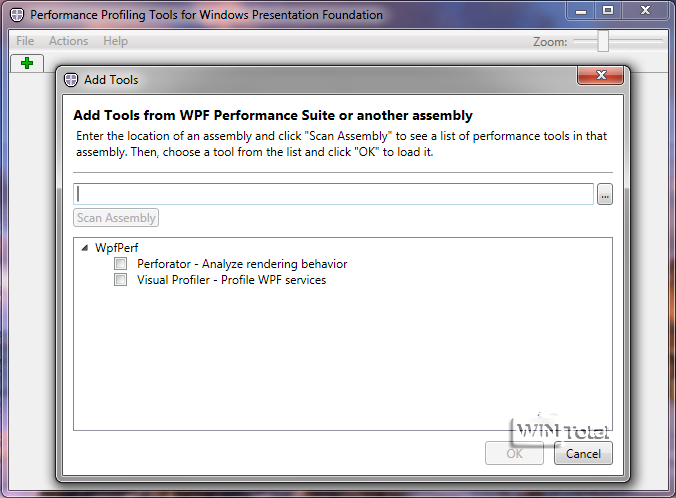Click the Scan Assembly button

[x=116, y=218]
